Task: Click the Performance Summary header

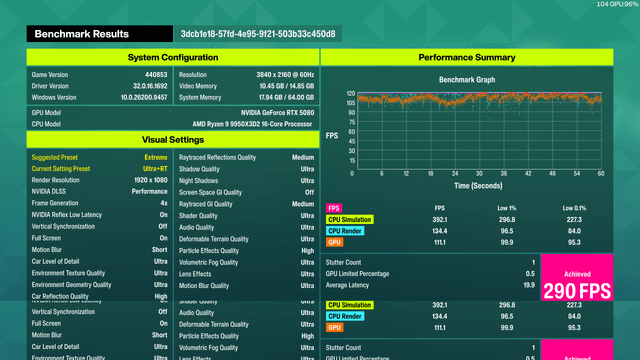Action: [467, 58]
